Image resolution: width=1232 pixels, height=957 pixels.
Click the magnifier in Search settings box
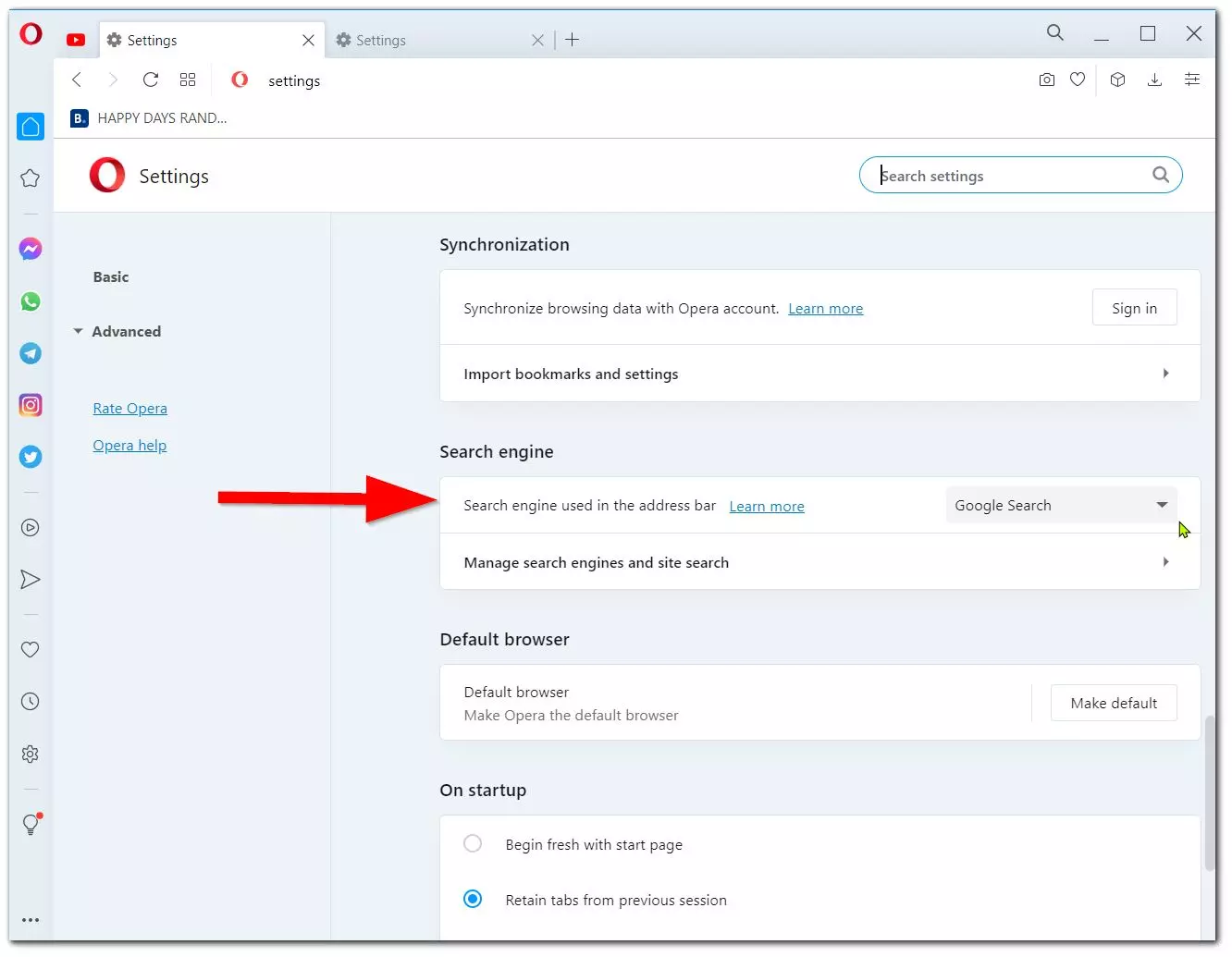(1161, 175)
